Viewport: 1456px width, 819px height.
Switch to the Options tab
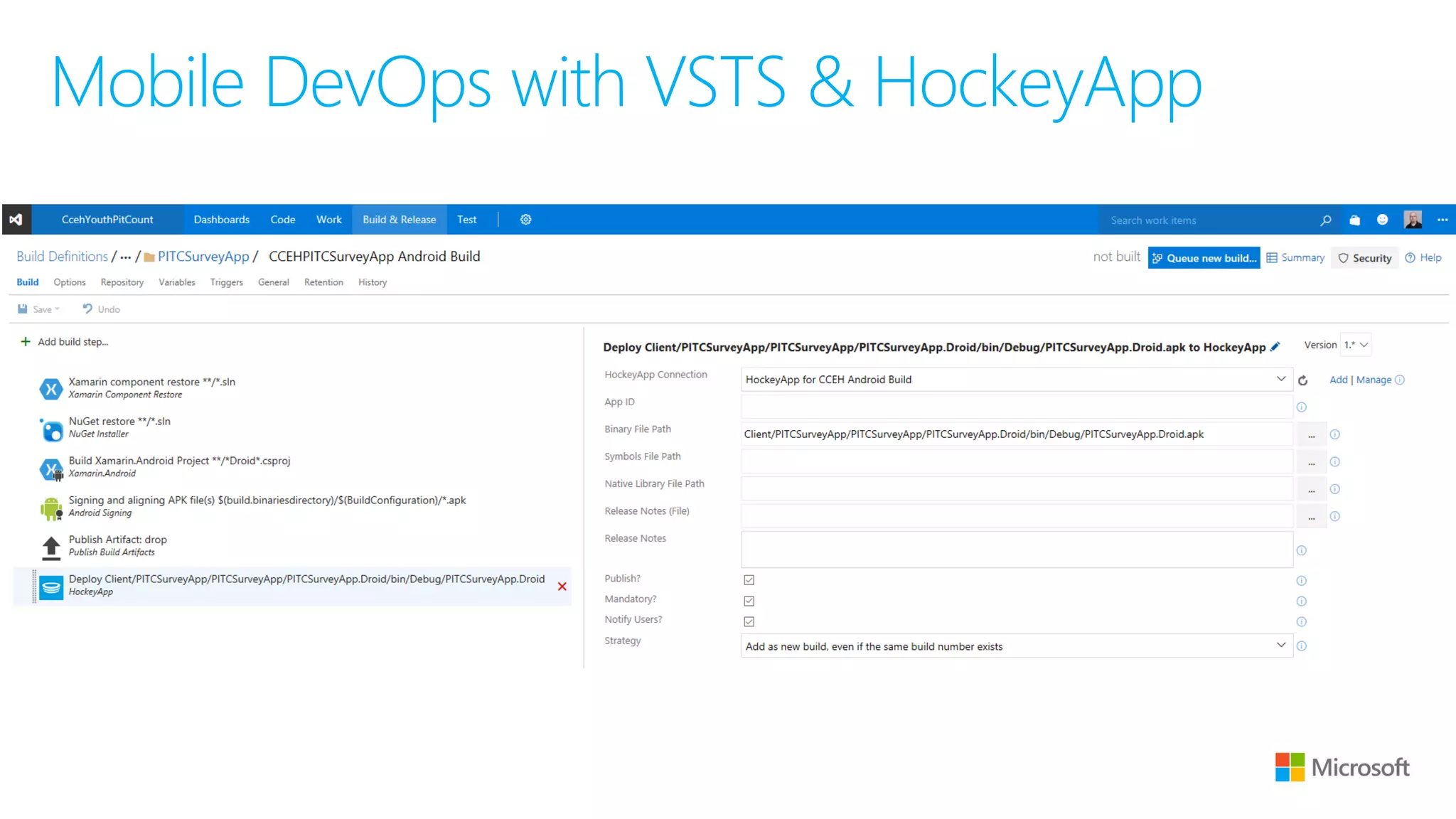pos(70,282)
